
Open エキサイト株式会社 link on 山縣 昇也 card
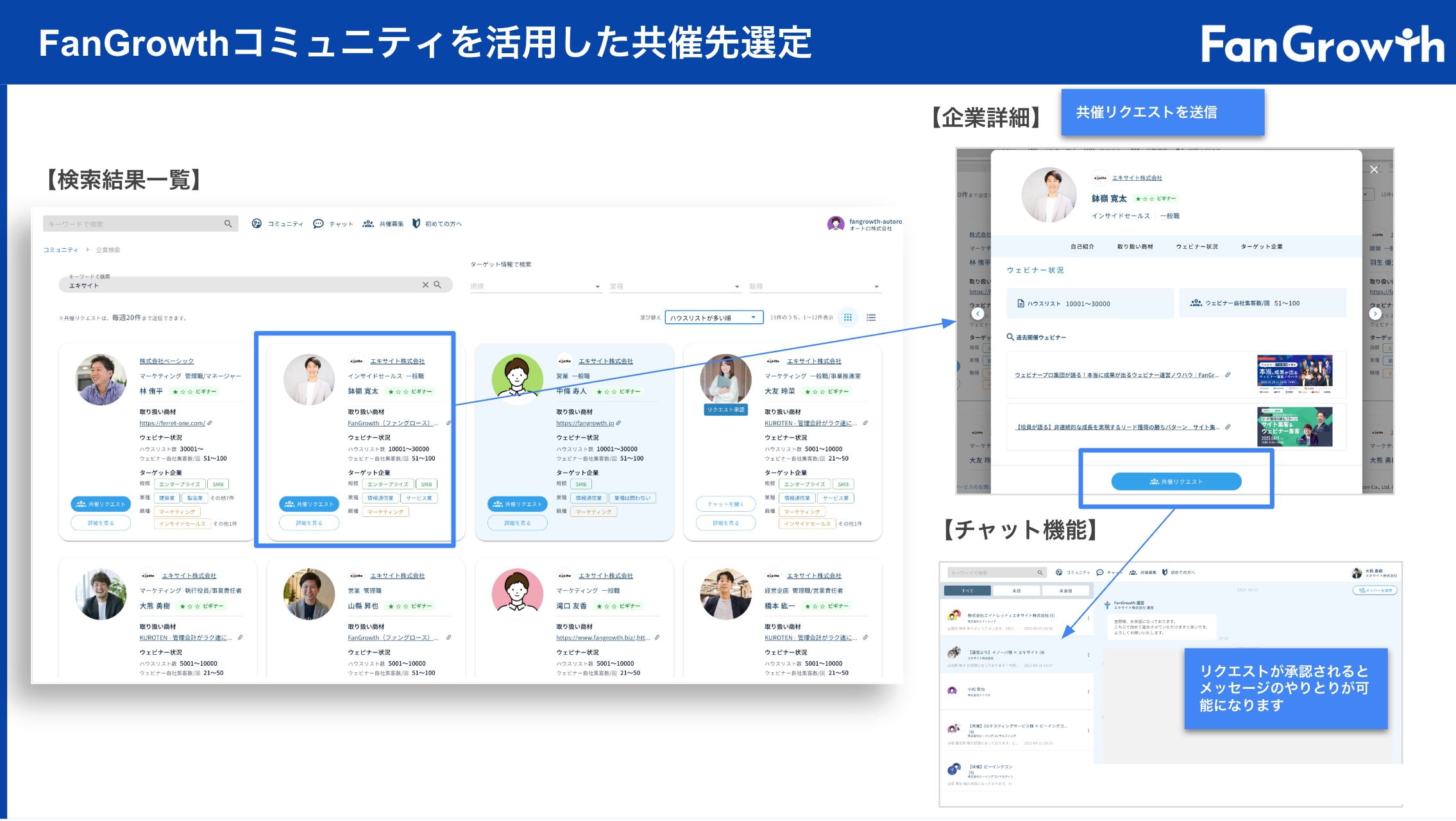[x=398, y=576]
